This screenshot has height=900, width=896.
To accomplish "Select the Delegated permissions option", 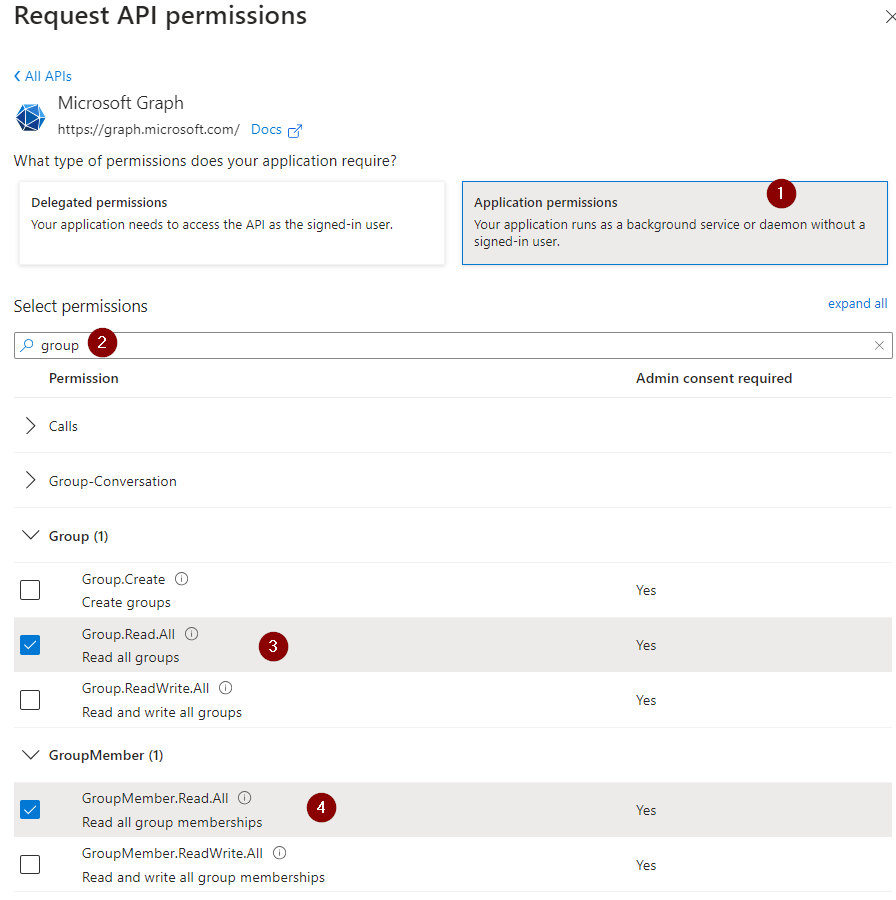I will 231,222.
